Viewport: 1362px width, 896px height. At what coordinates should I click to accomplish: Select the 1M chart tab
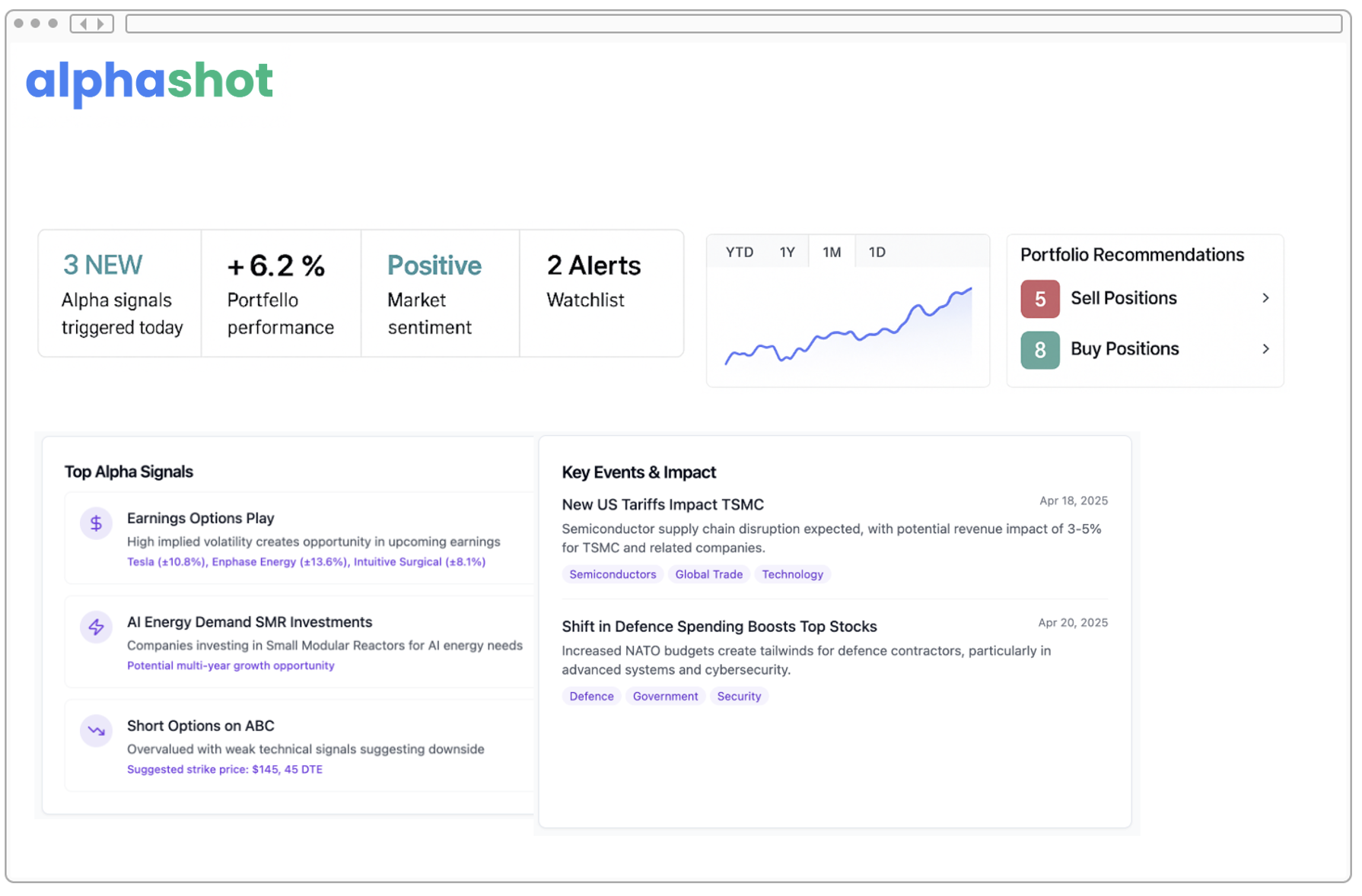coord(832,251)
